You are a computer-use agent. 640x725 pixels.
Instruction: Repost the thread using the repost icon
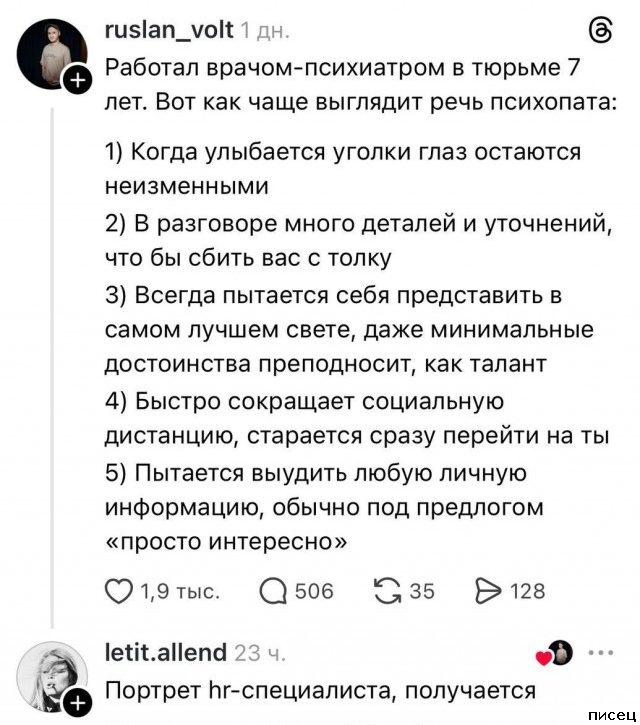coord(386,590)
